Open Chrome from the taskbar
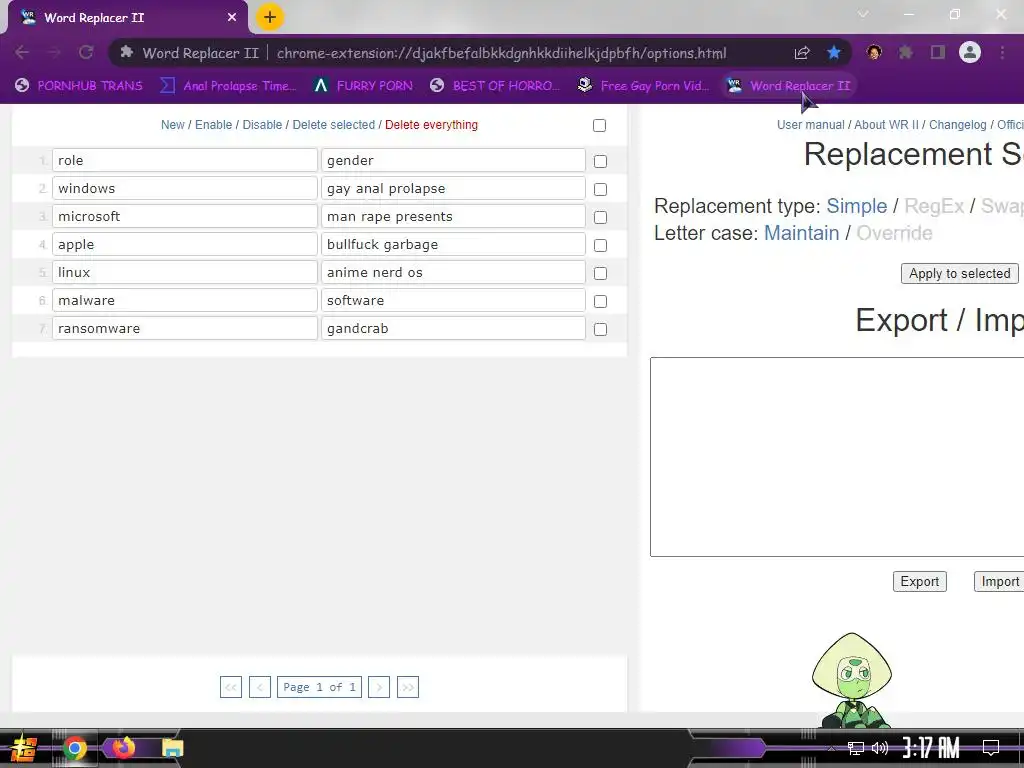 (x=75, y=748)
